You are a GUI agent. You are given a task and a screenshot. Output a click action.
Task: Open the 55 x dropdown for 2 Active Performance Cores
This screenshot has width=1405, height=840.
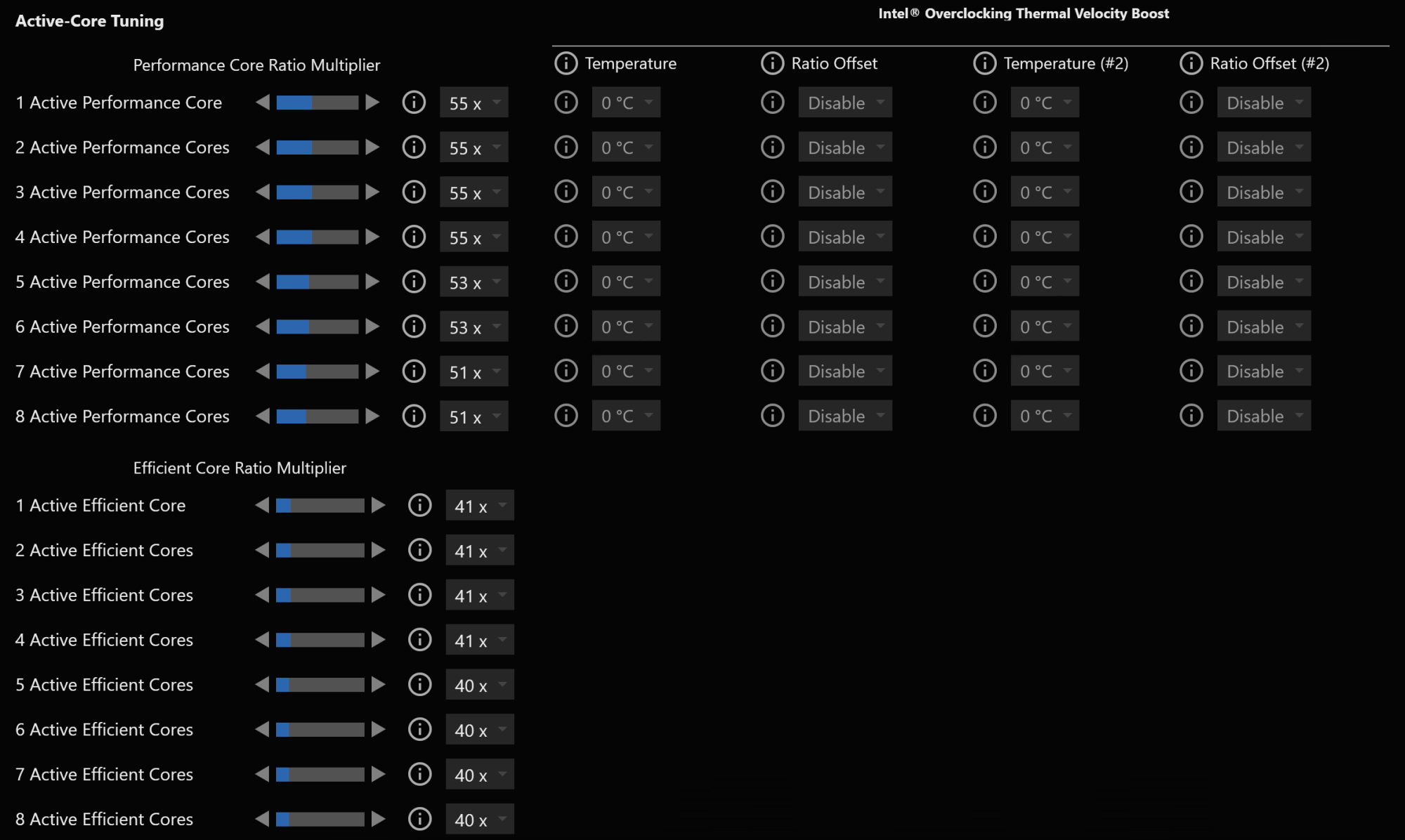[474, 147]
